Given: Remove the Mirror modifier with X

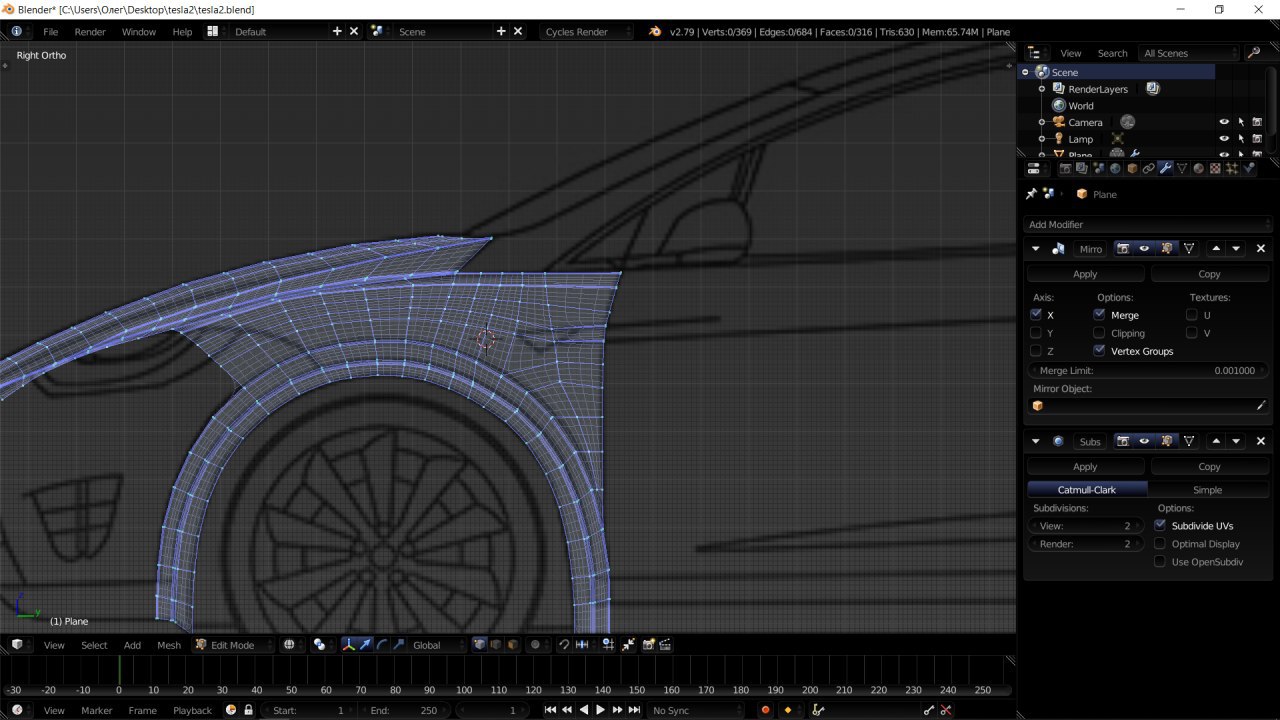Looking at the screenshot, I should point(1261,248).
